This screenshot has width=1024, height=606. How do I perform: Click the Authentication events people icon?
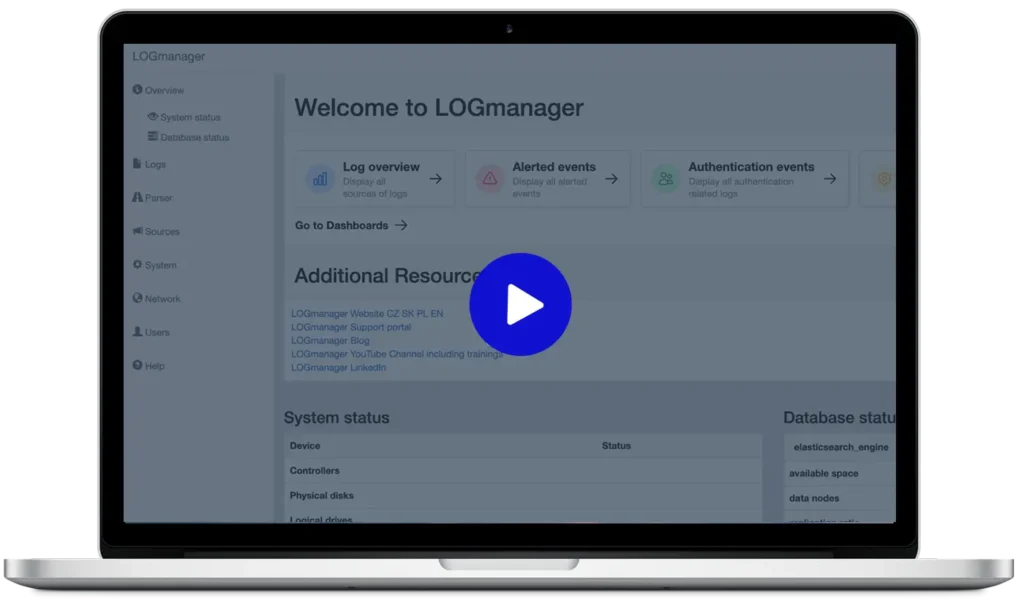665,178
